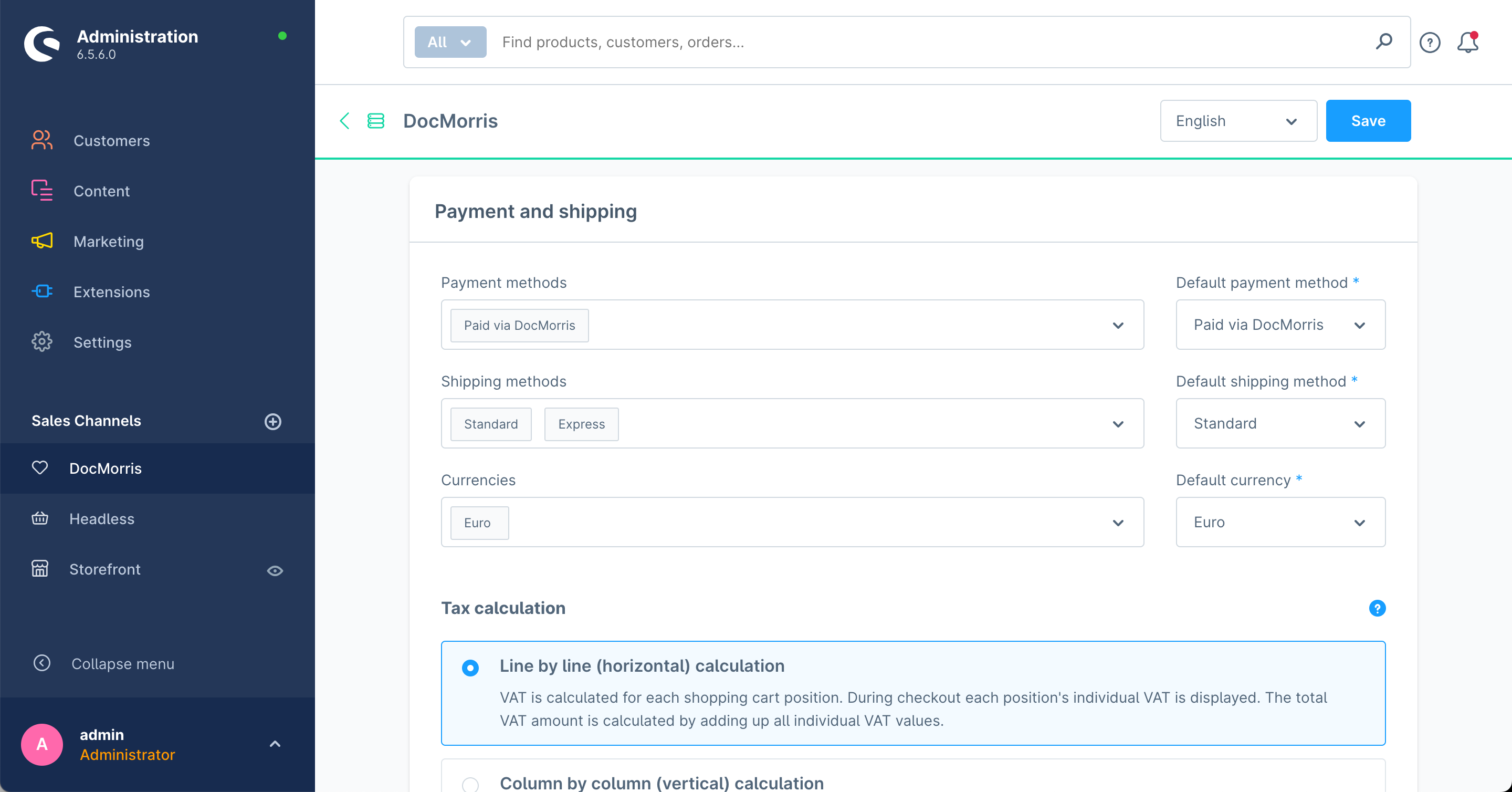Select Line by line horizontal calculation
The width and height of the screenshot is (1512, 792).
469,666
